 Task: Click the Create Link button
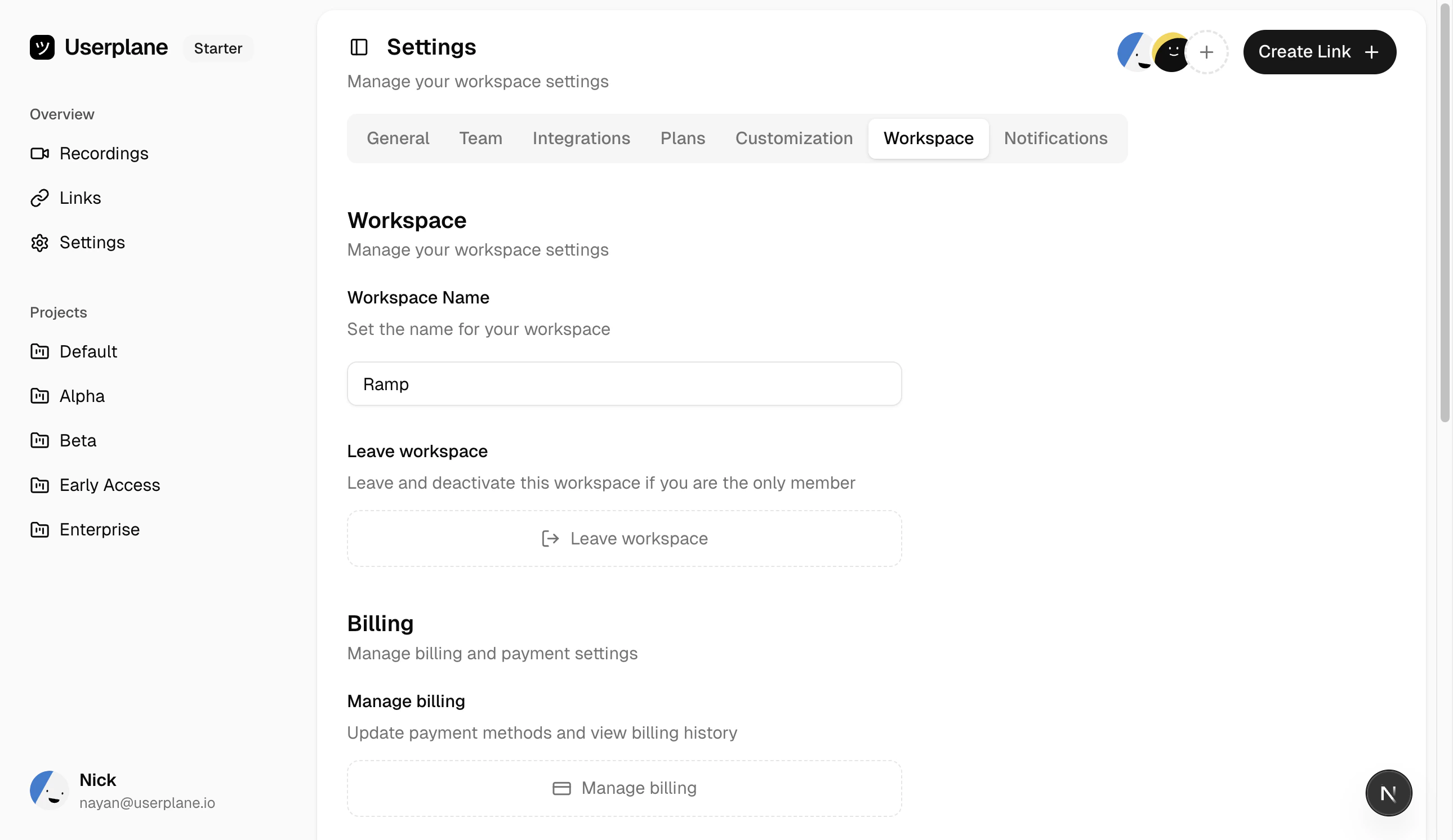pos(1319,52)
